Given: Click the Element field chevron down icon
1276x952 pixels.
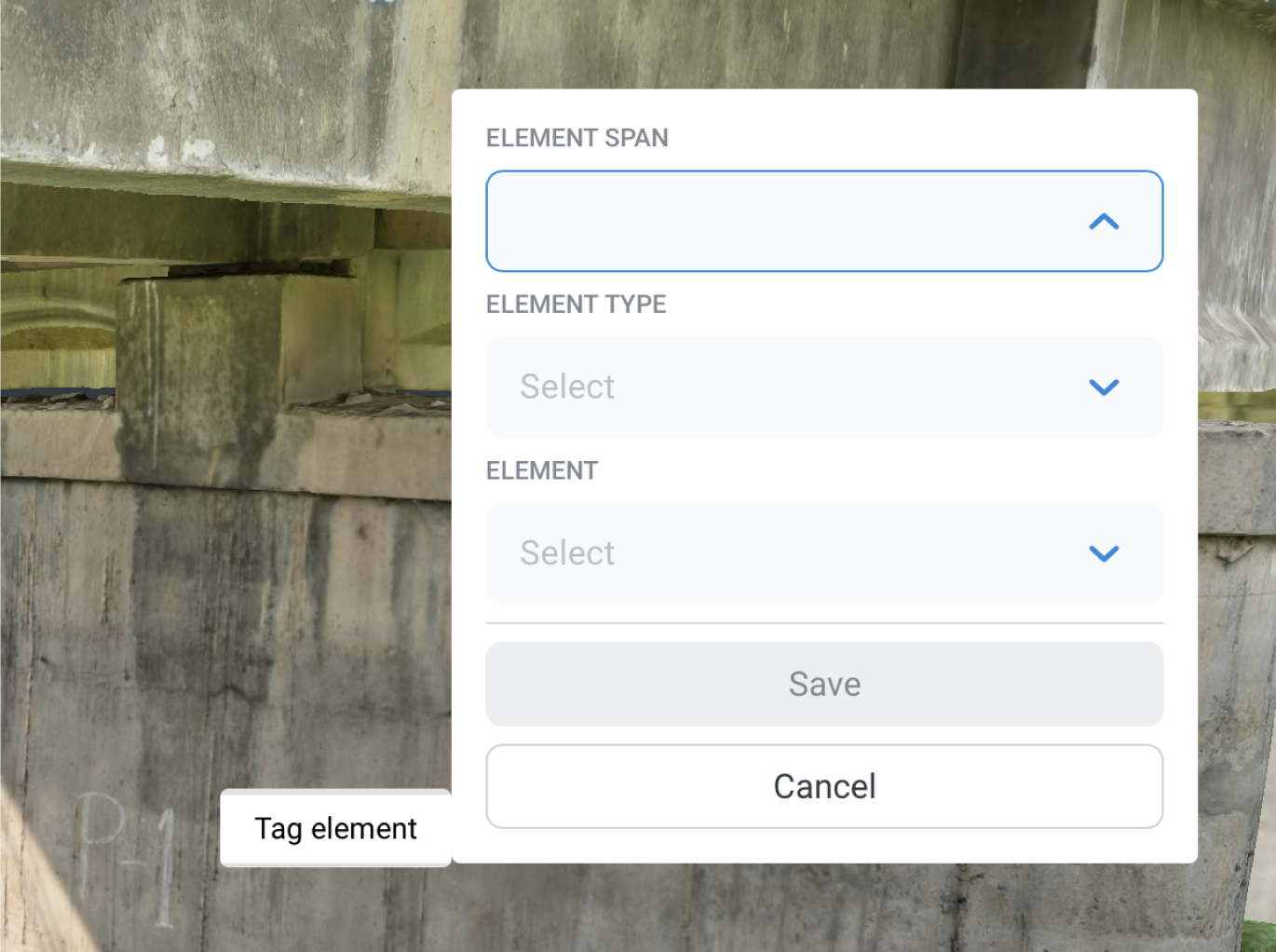Looking at the screenshot, I should click(x=1104, y=553).
